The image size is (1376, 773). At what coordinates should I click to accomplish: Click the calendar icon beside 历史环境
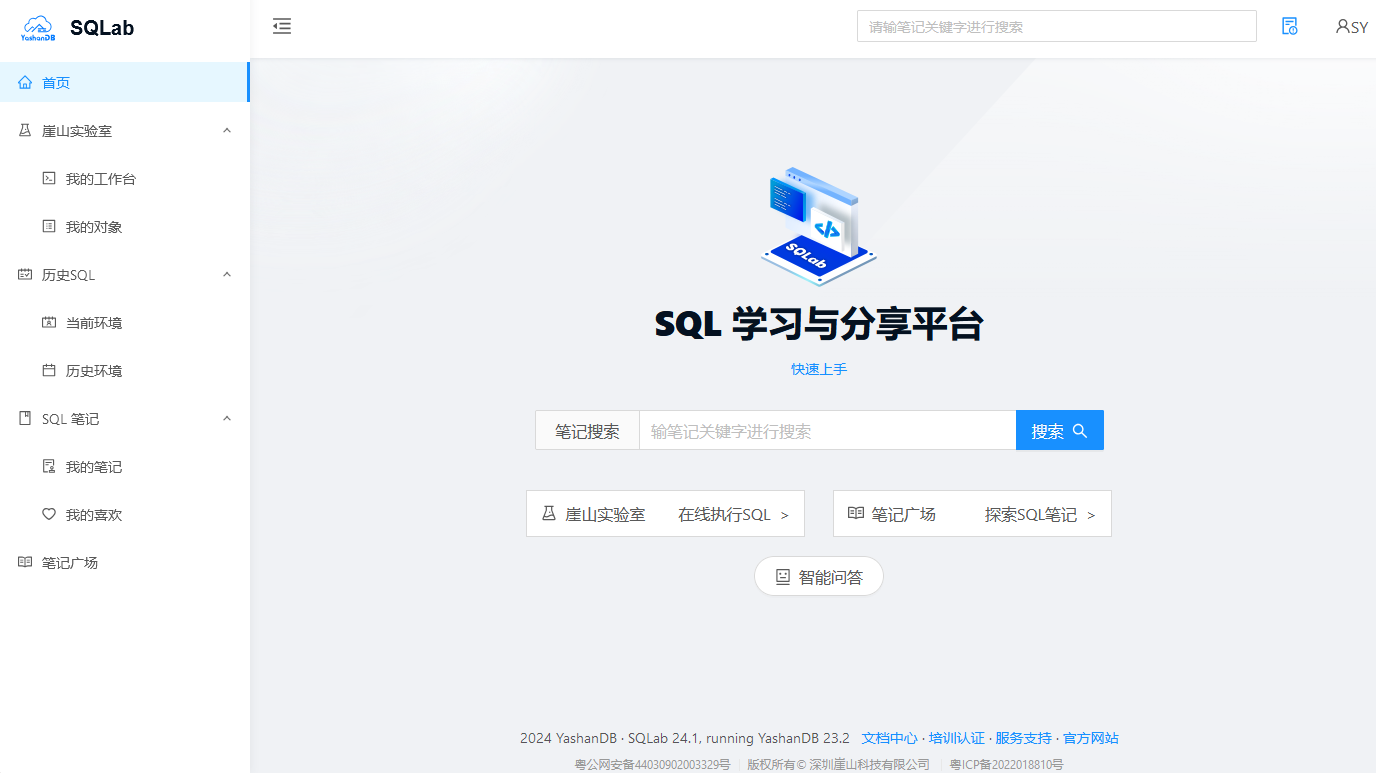pyautogui.click(x=49, y=371)
